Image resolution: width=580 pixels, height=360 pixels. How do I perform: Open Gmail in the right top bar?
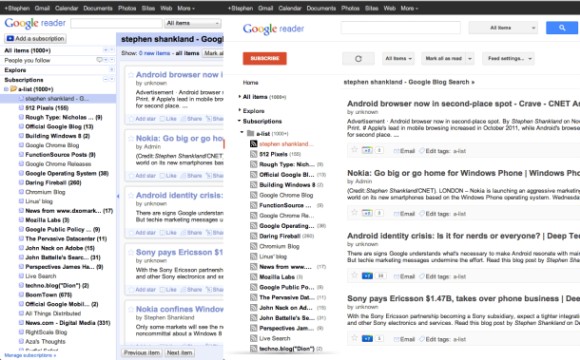(266, 8)
